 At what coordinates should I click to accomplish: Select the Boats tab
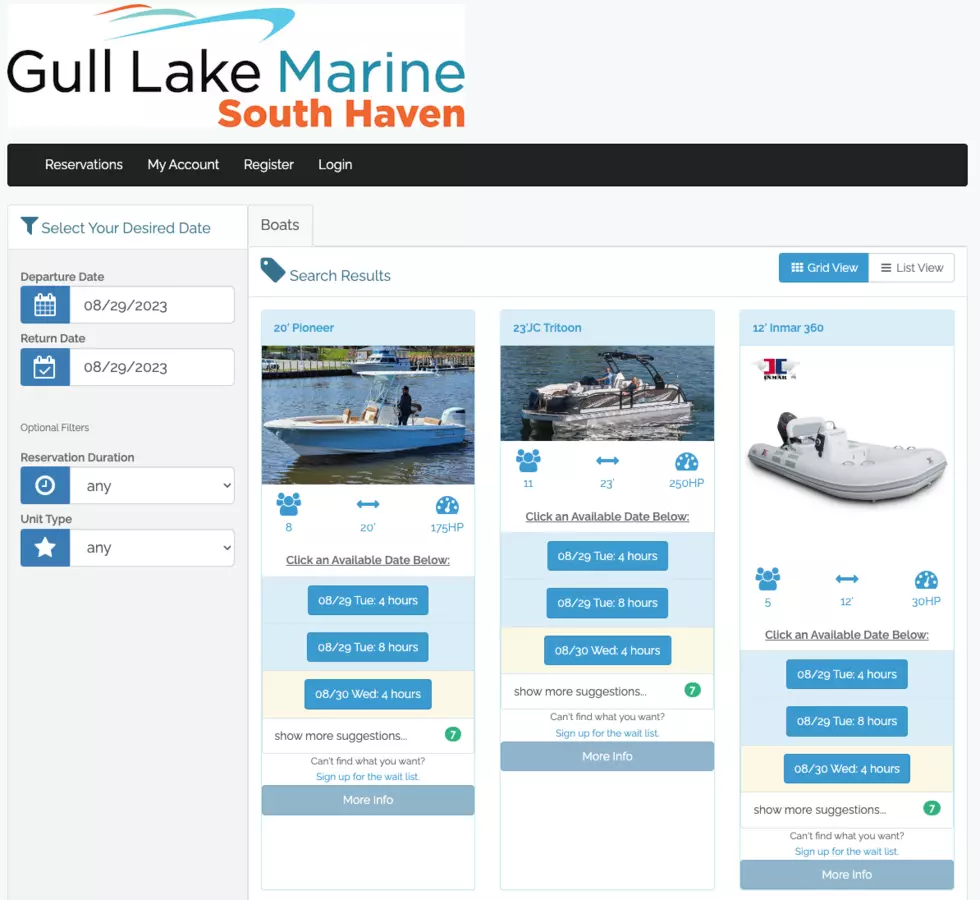pos(280,225)
